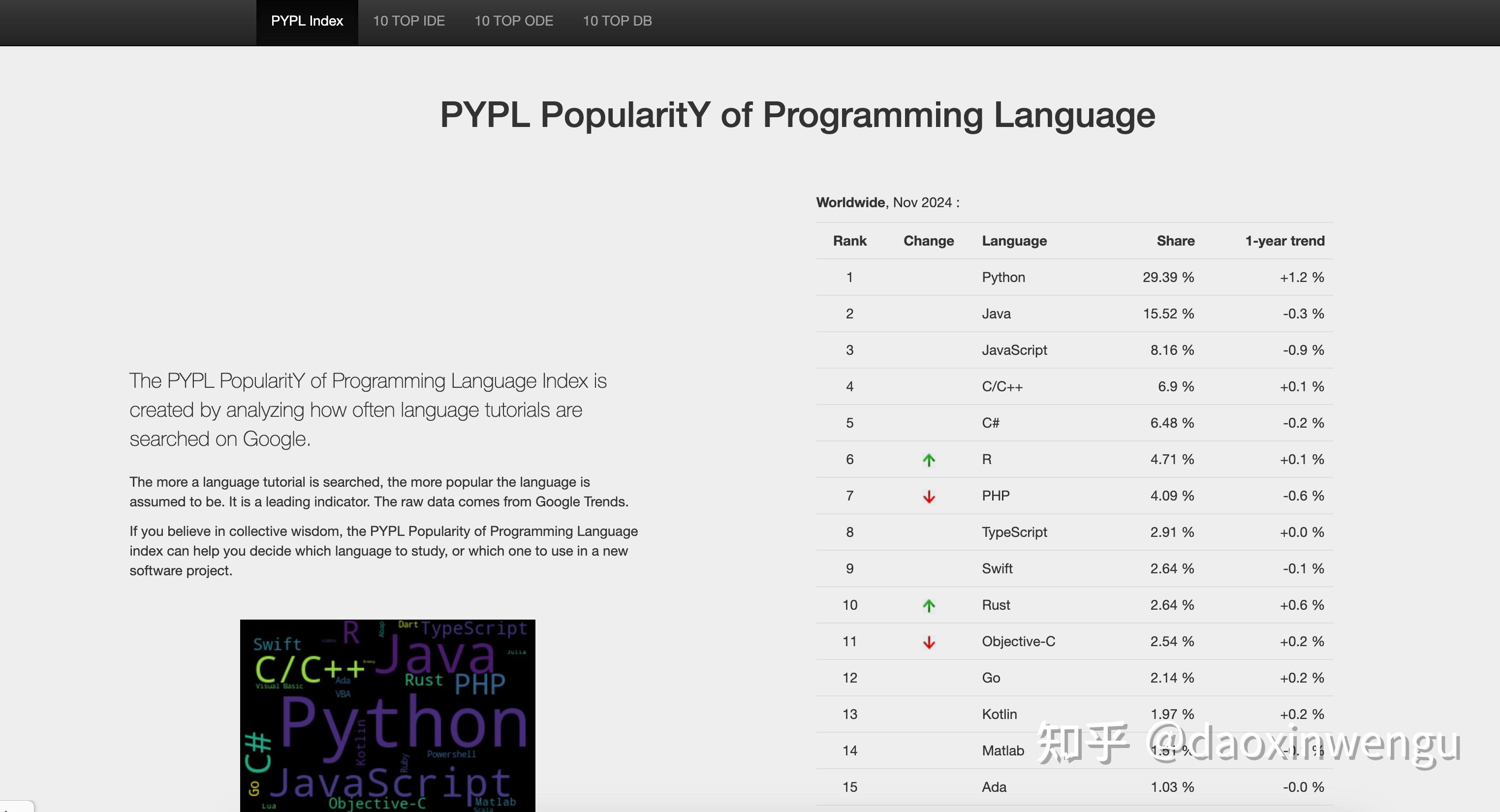Click the 1-year trend column header
Image resolution: width=1500 pixels, height=812 pixels.
1284,241
